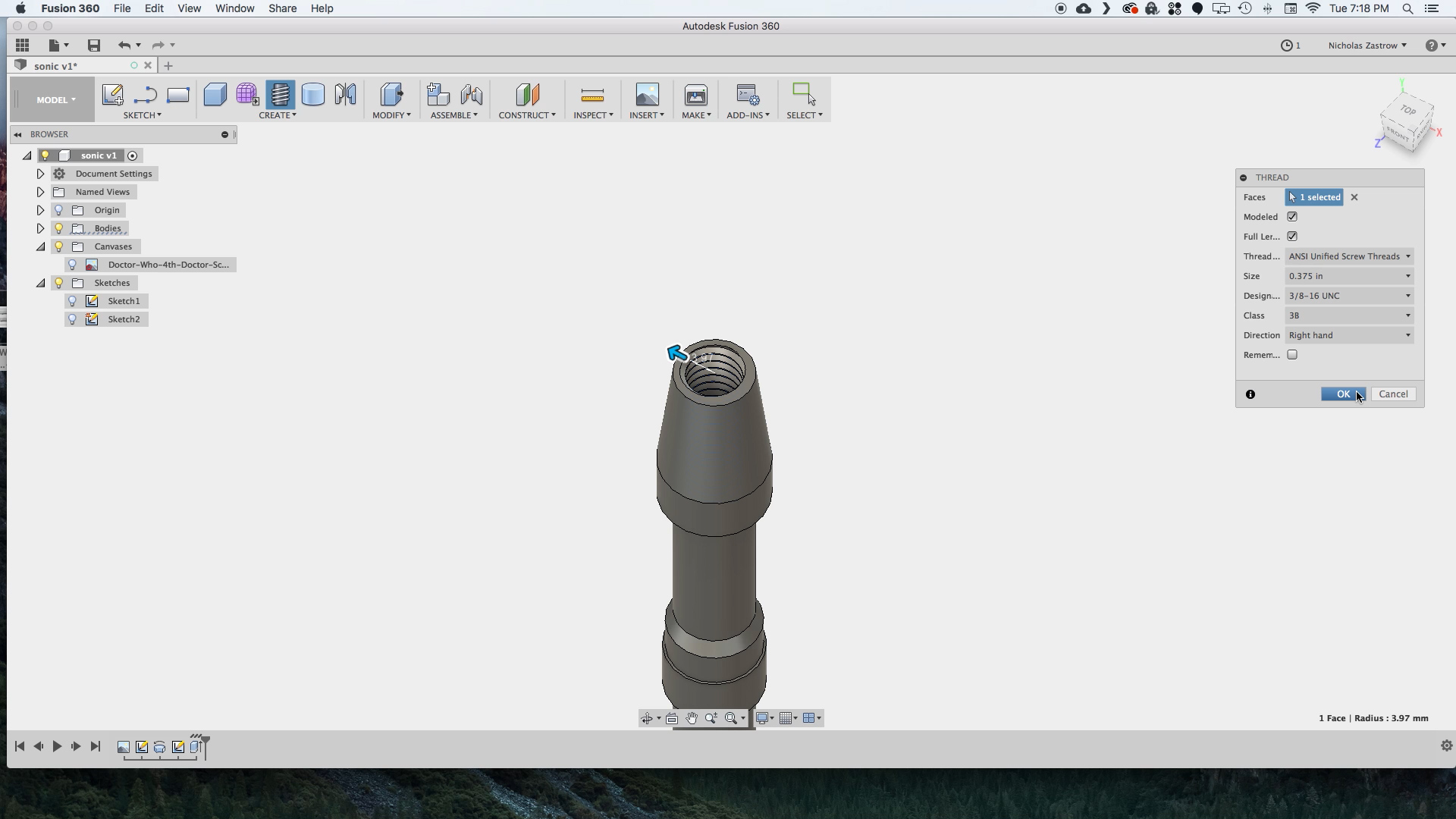Toggle Canvases folder visibility lightbulb
1456x819 pixels.
coord(59,246)
